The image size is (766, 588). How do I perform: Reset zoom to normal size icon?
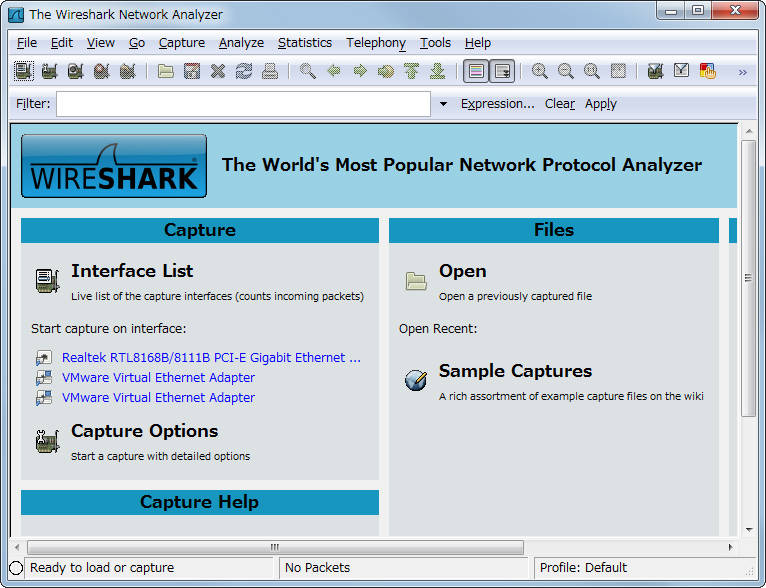[x=592, y=71]
